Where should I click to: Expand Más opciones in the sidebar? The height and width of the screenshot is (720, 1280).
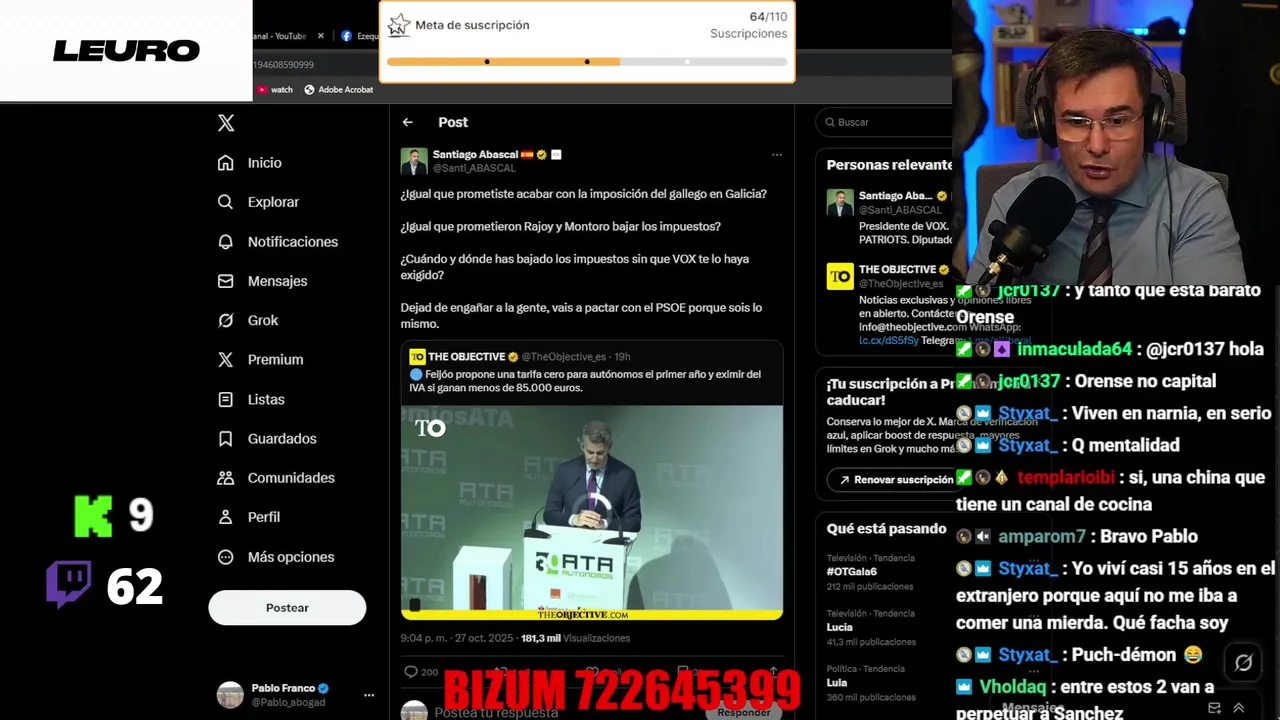pos(276,557)
